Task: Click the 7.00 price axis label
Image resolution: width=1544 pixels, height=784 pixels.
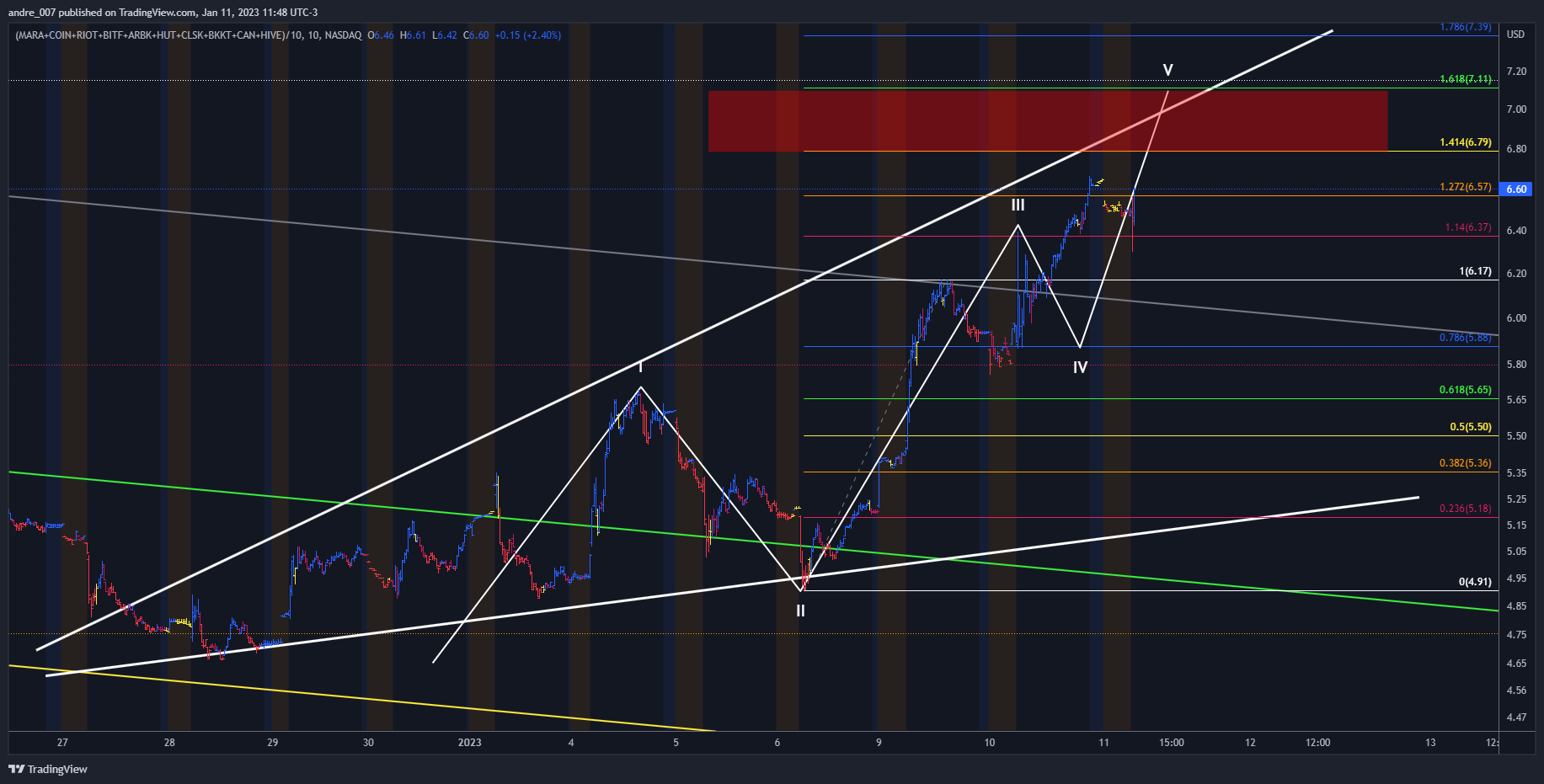Action: coord(1516,109)
